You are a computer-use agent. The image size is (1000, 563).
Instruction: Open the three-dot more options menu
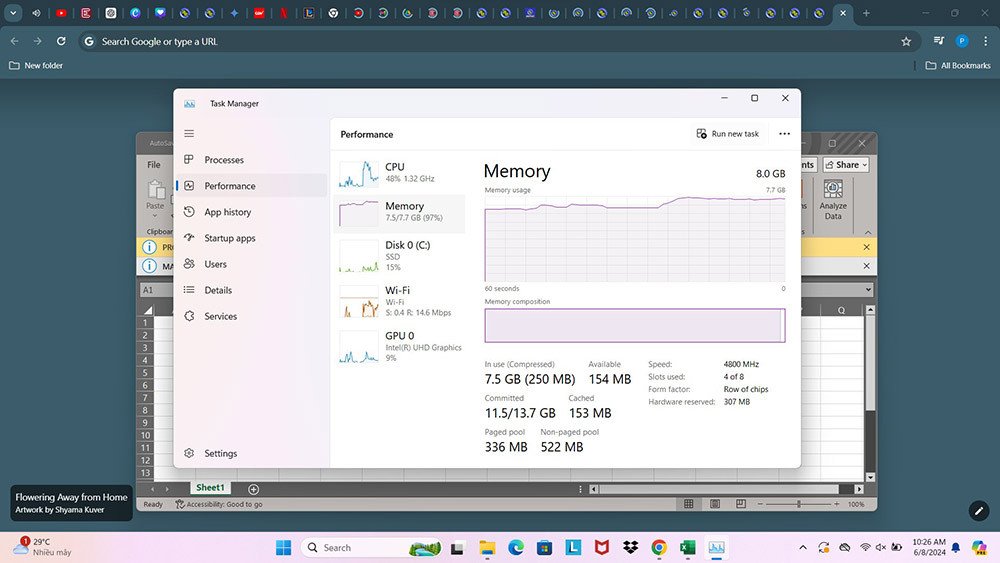[x=784, y=134]
